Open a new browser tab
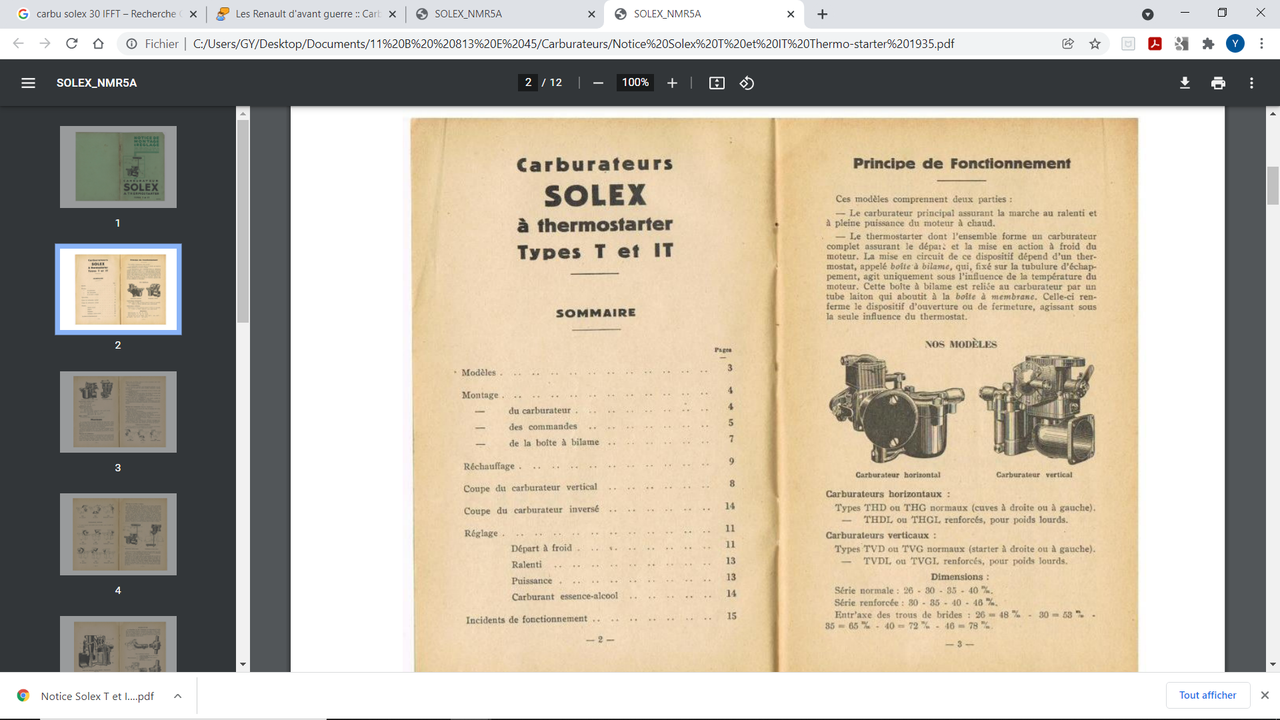This screenshot has height=720, width=1280. tap(822, 14)
